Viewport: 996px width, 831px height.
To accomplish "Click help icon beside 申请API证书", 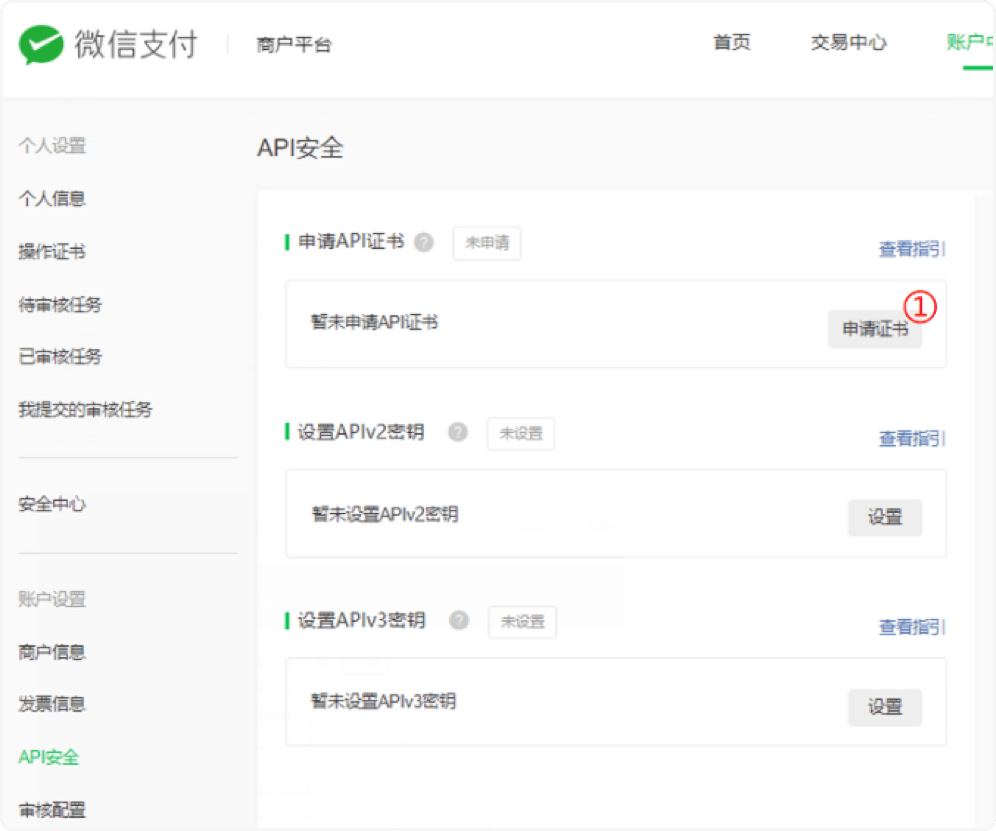I will 424,242.
